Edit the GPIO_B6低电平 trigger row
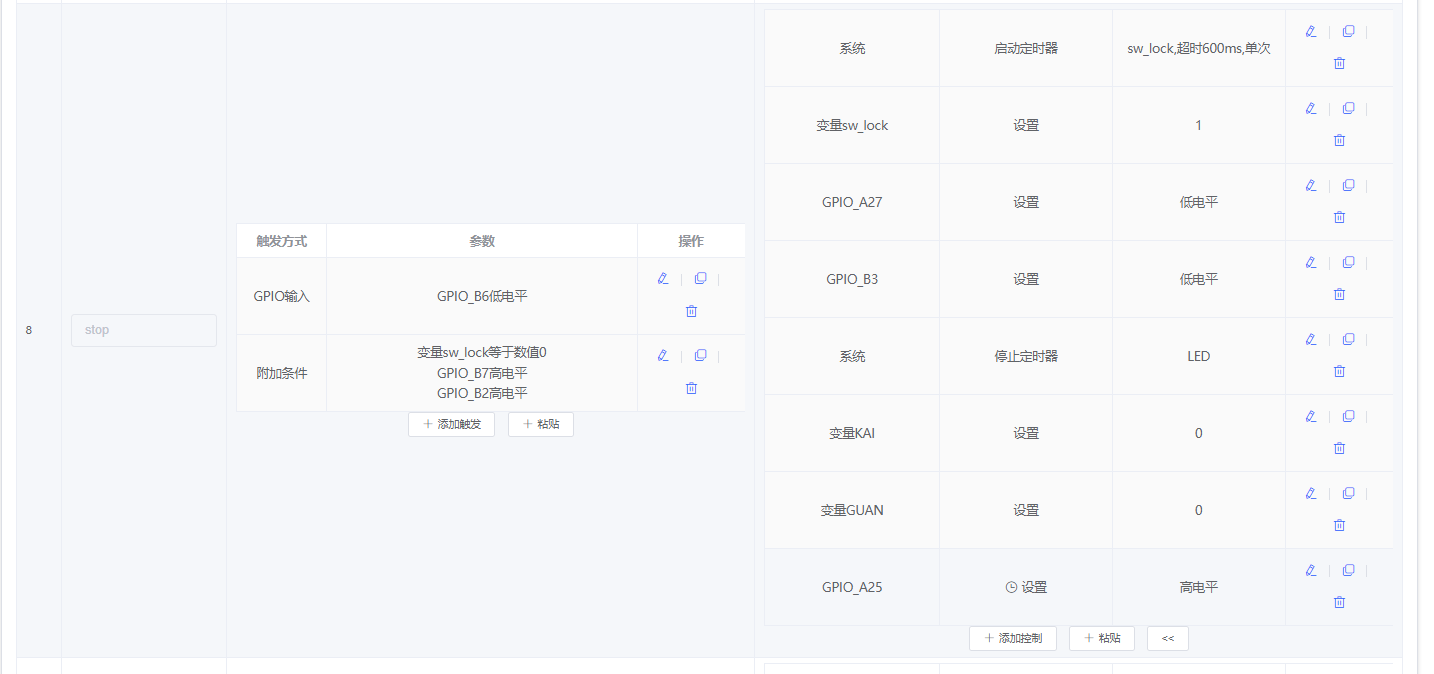 coord(662,278)
